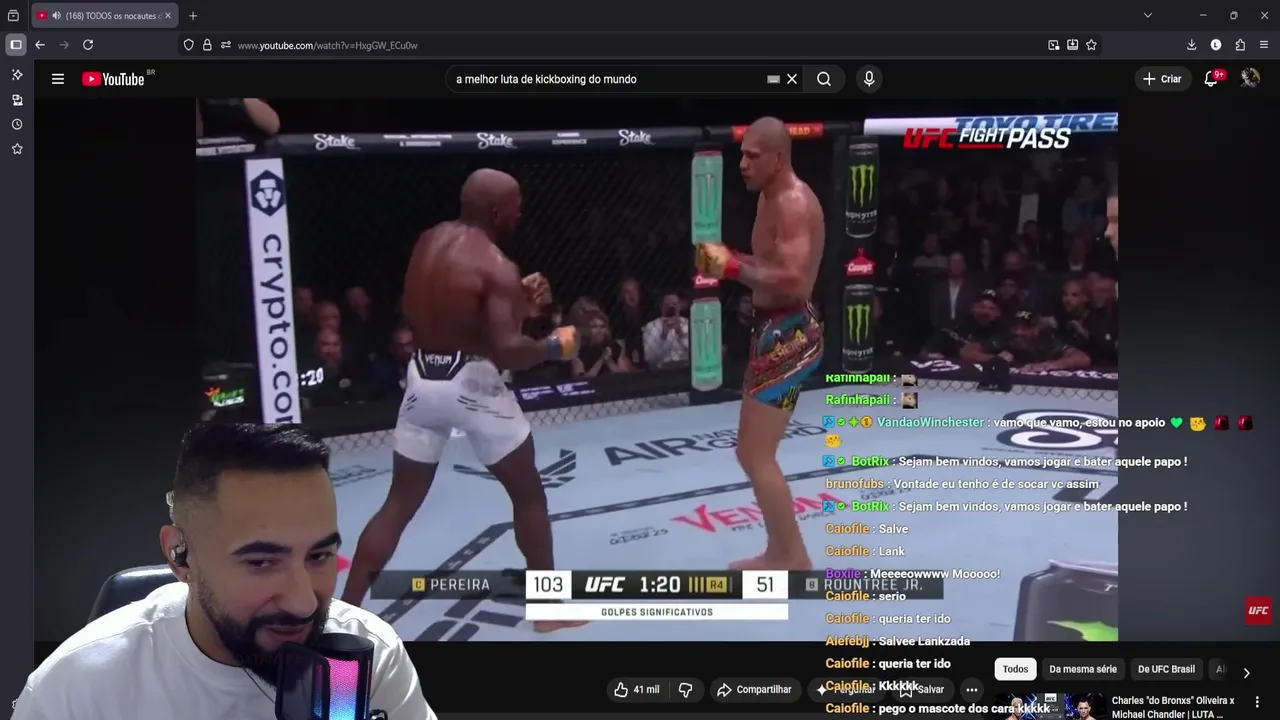
Task: Click the Salvar save button
Action: tap(921, 689)
